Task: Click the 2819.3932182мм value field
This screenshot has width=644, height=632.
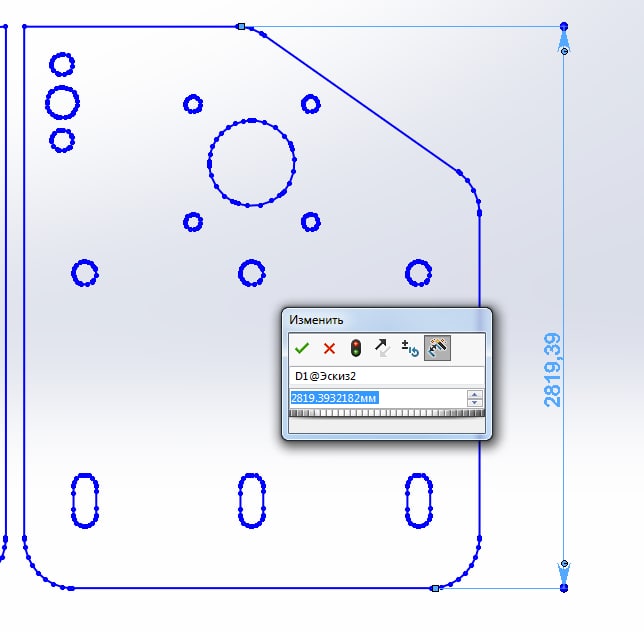Action: click(x=378, y=398)
